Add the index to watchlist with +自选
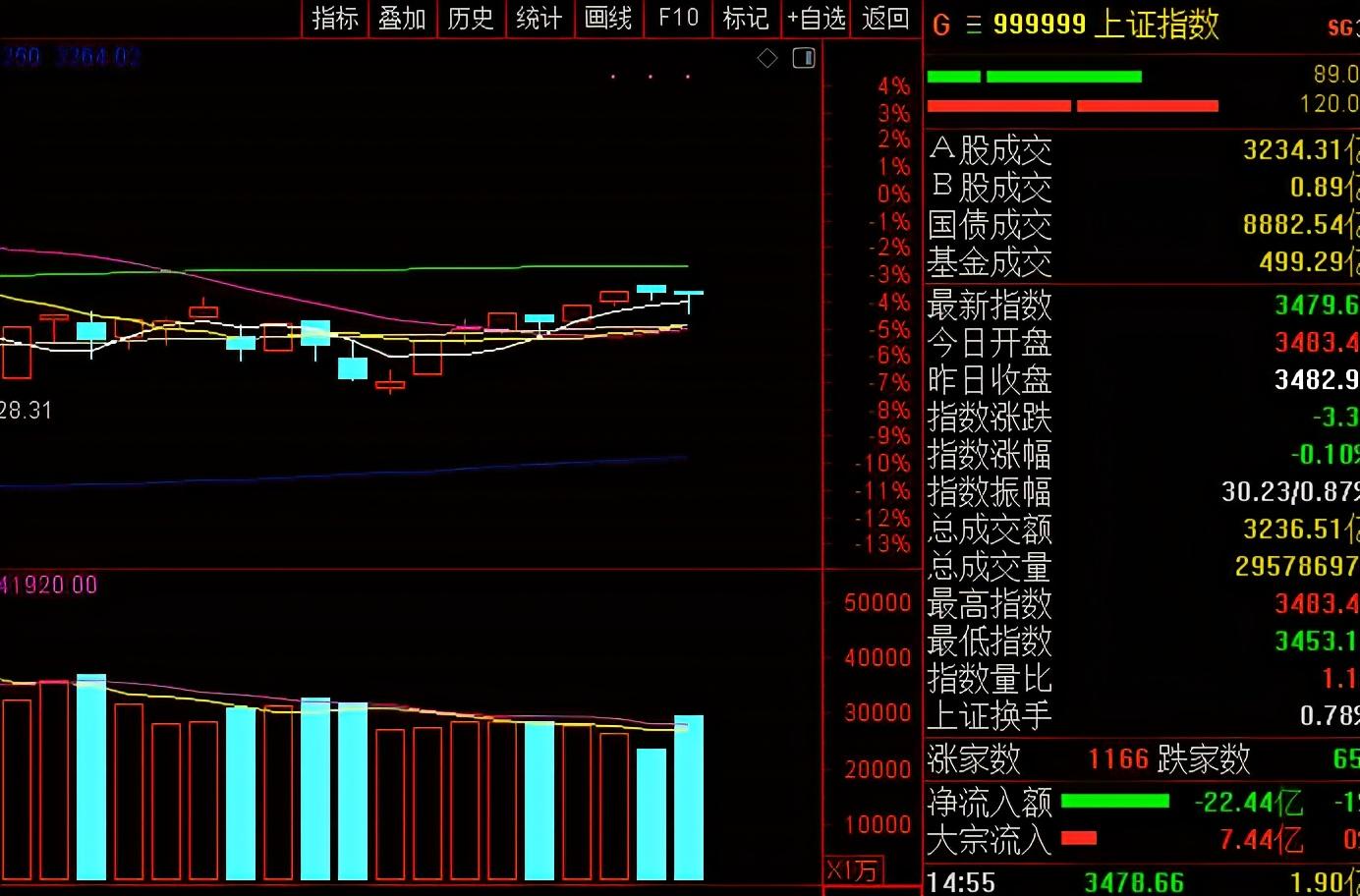1360x896 pixels. point(817,19)
